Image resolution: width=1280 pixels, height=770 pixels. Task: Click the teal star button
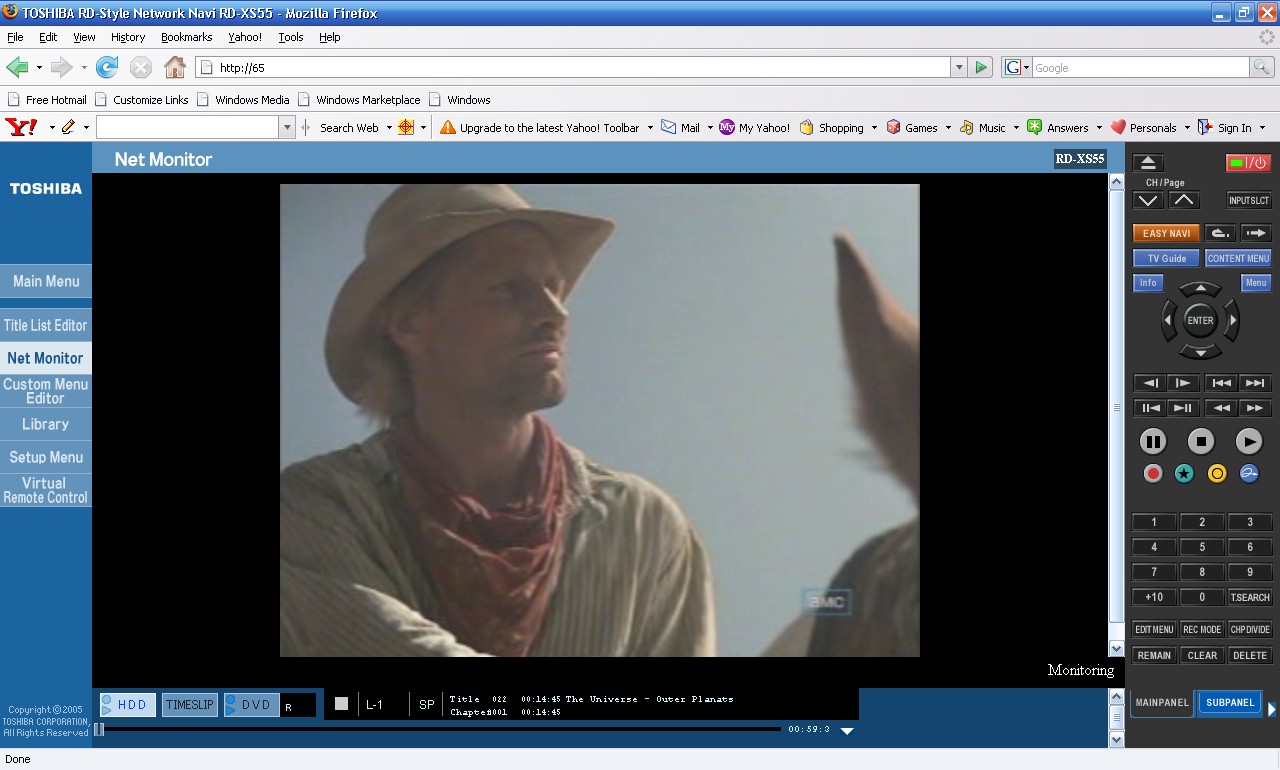click(x=1185, y=474)
